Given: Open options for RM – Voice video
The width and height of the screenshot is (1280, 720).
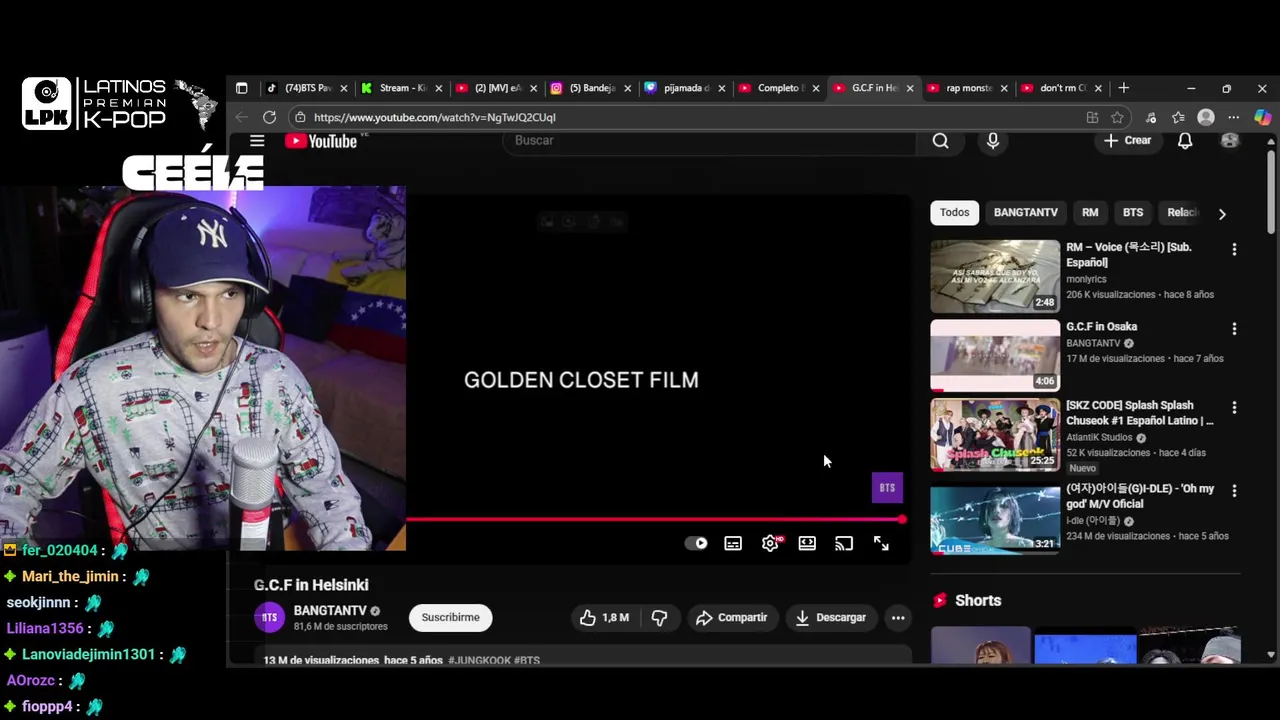Looking at the screenshot, I should pos(1234,249).
